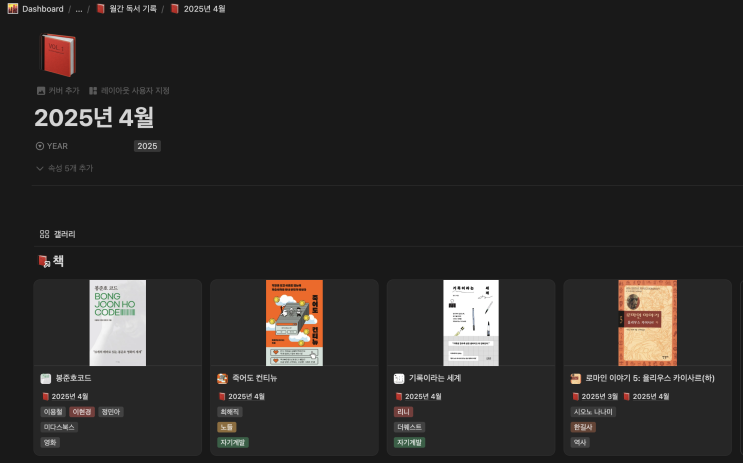Open 2025년 3월 relation on 로마인 이야기 card
Image resolution: width=743 pixels, height=463 pixels.
coord(595,396)
